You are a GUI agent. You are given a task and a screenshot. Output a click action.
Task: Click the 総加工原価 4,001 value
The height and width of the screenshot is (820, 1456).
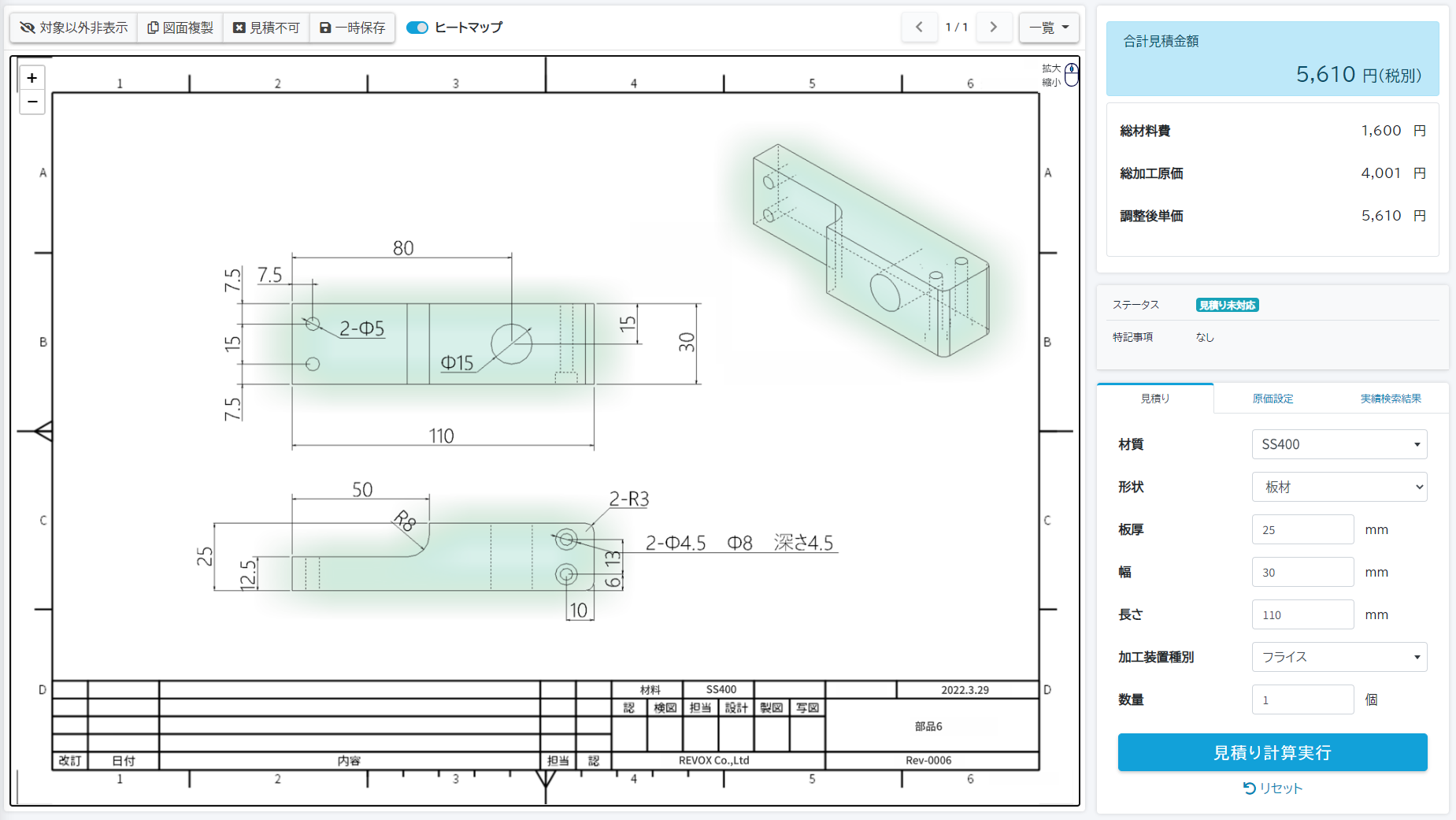(1381, 173)
